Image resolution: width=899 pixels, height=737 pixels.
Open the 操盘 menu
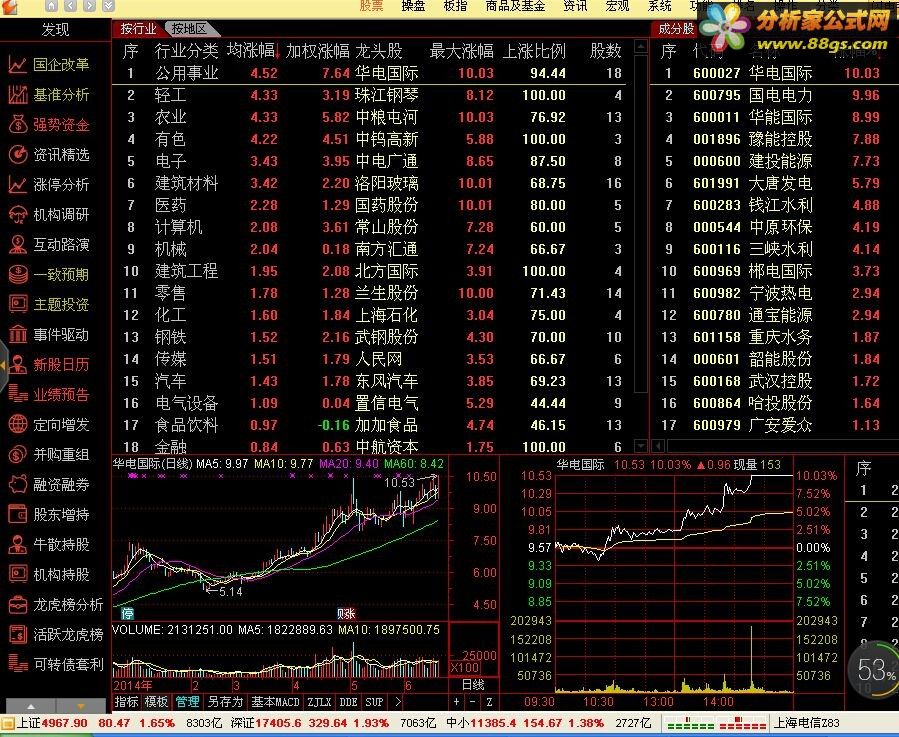click(413, 6)
